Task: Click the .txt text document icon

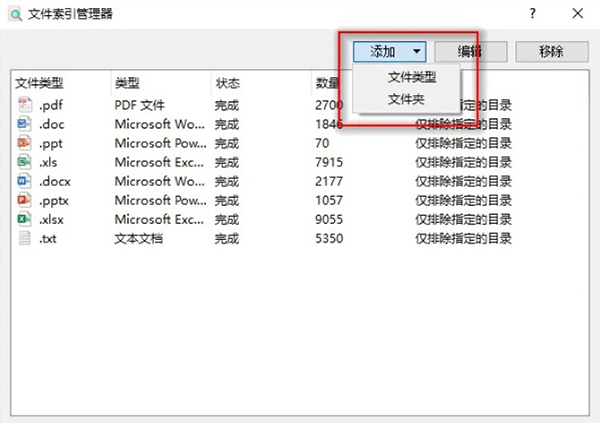Action: click(x=25, y=238)
